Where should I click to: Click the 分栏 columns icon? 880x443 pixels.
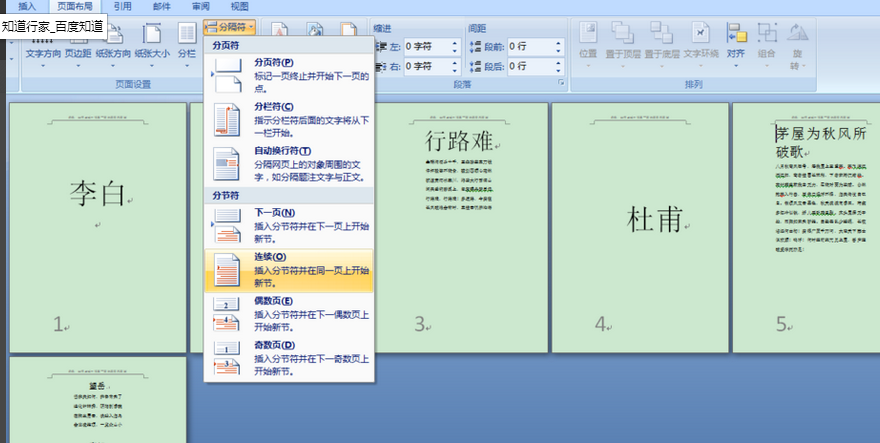pyautogui.click(x=187, y=34)
